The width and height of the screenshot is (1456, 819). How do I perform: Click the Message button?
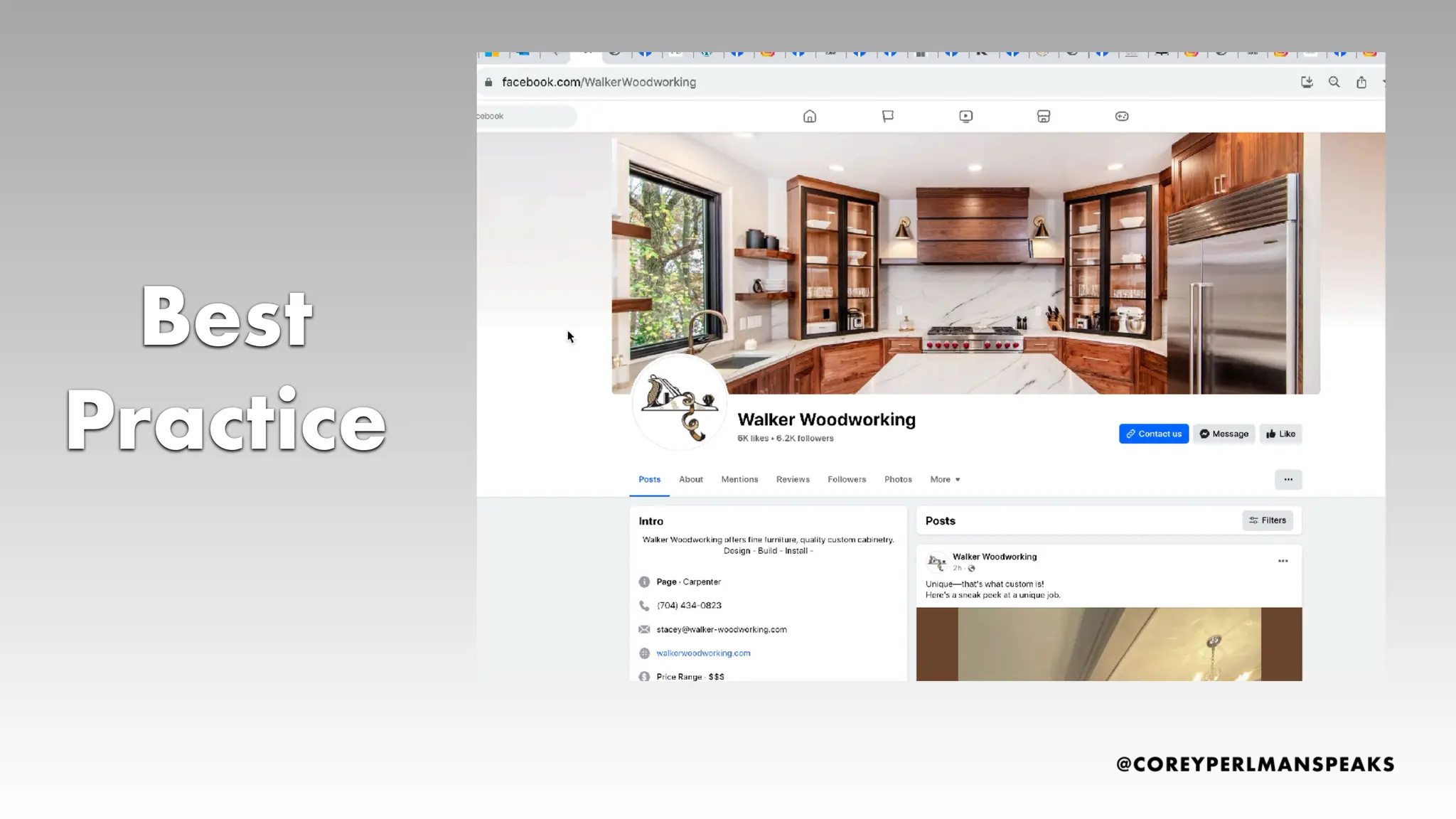1224,434
